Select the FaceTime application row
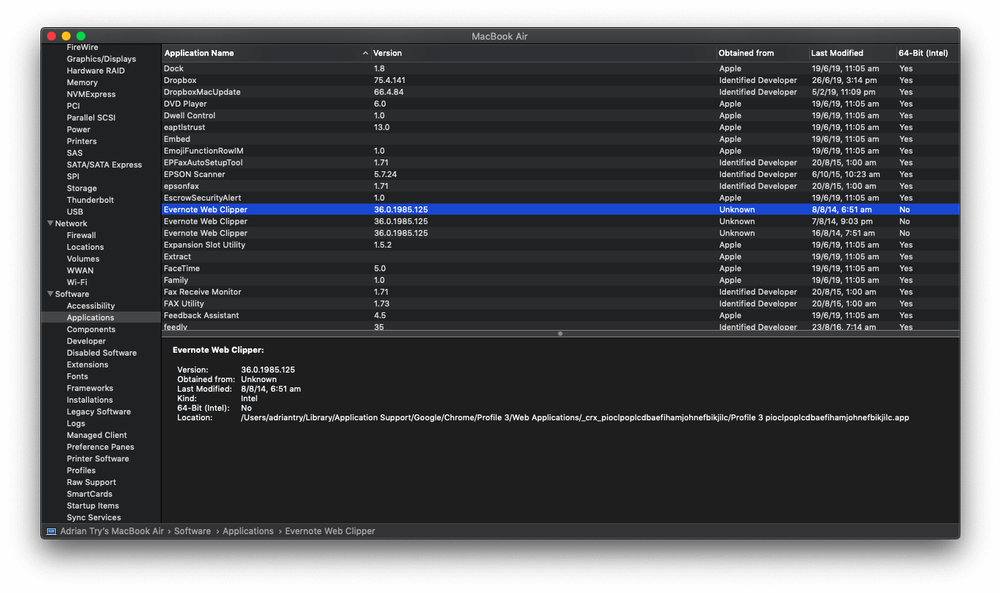 pyautogui.click(x=561, y=268)
